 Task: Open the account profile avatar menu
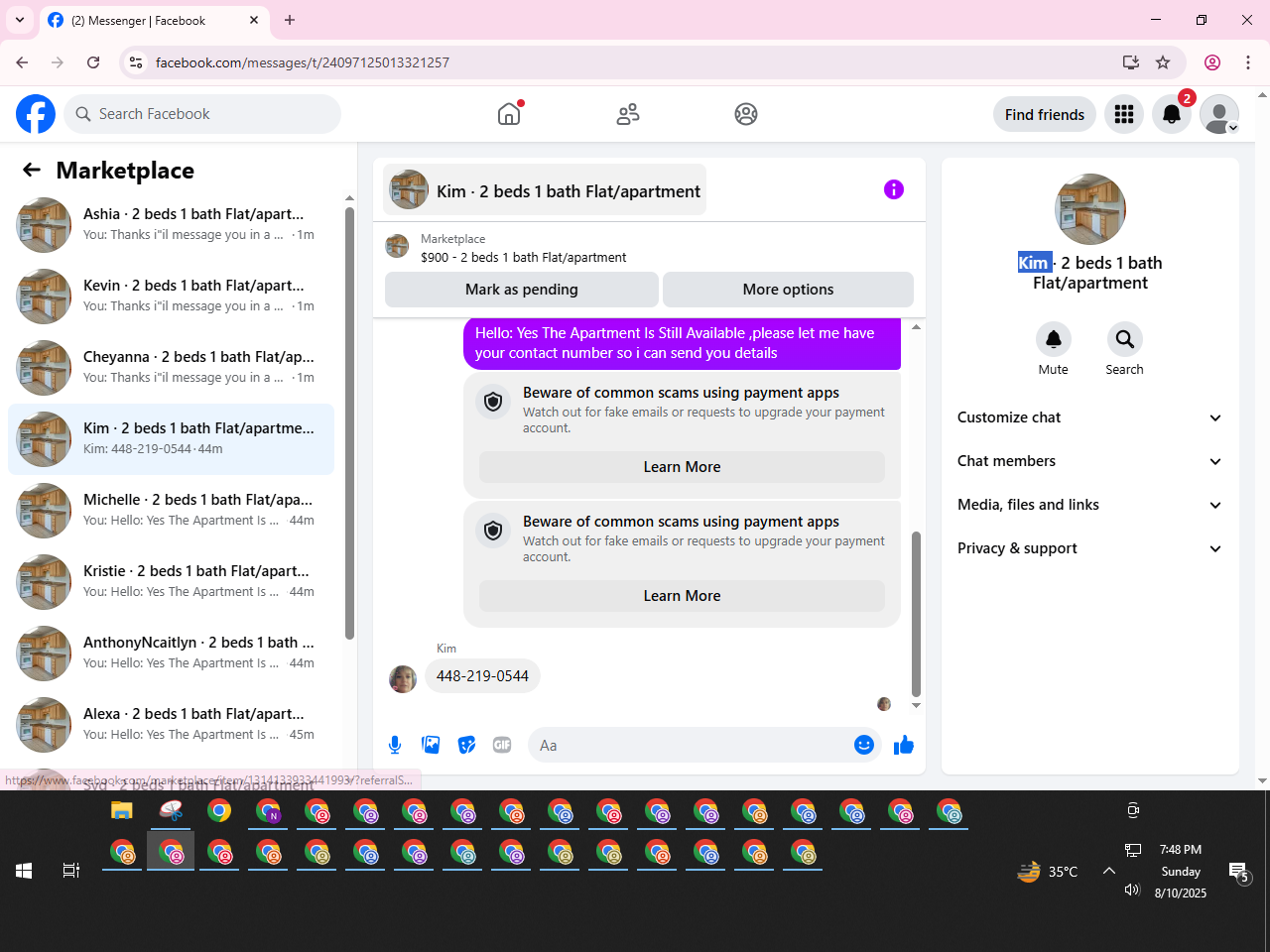tap(1219, 114)
